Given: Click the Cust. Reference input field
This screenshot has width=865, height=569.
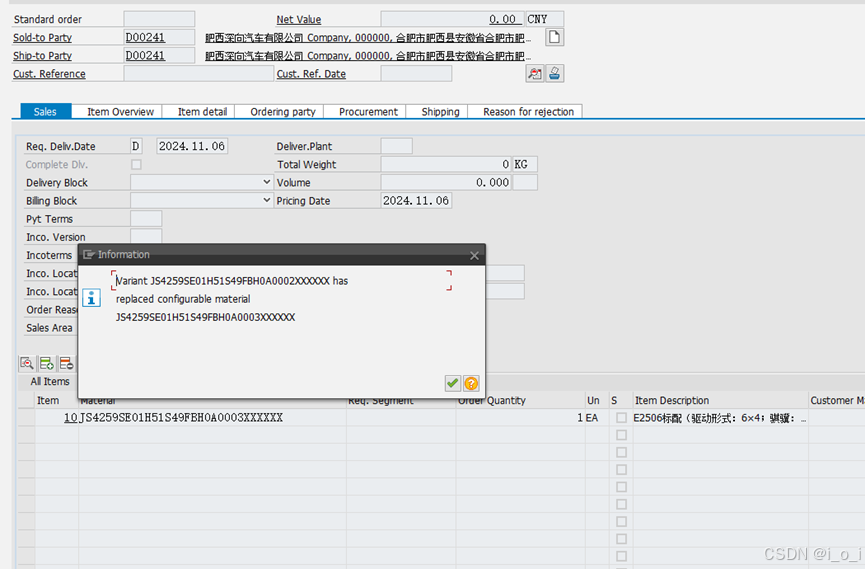Looking at the screenshot, I should click(199, 73).
